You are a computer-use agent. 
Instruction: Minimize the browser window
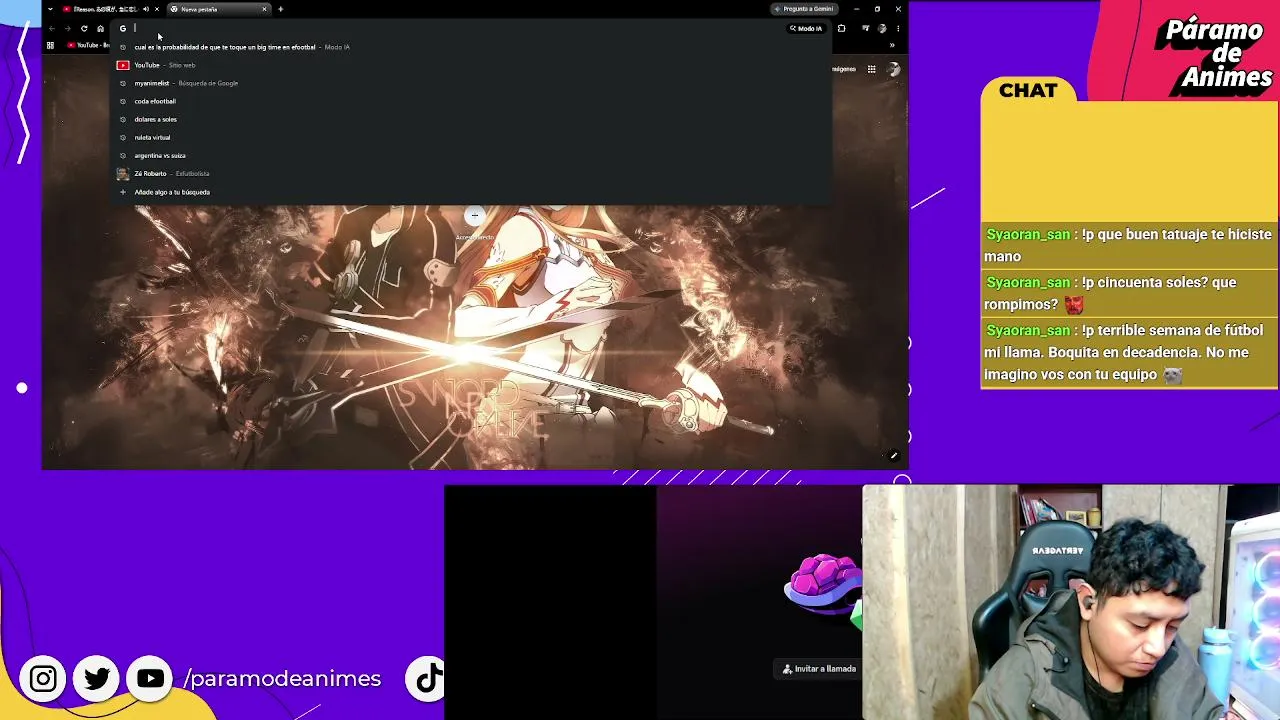[x=856, y=9]
